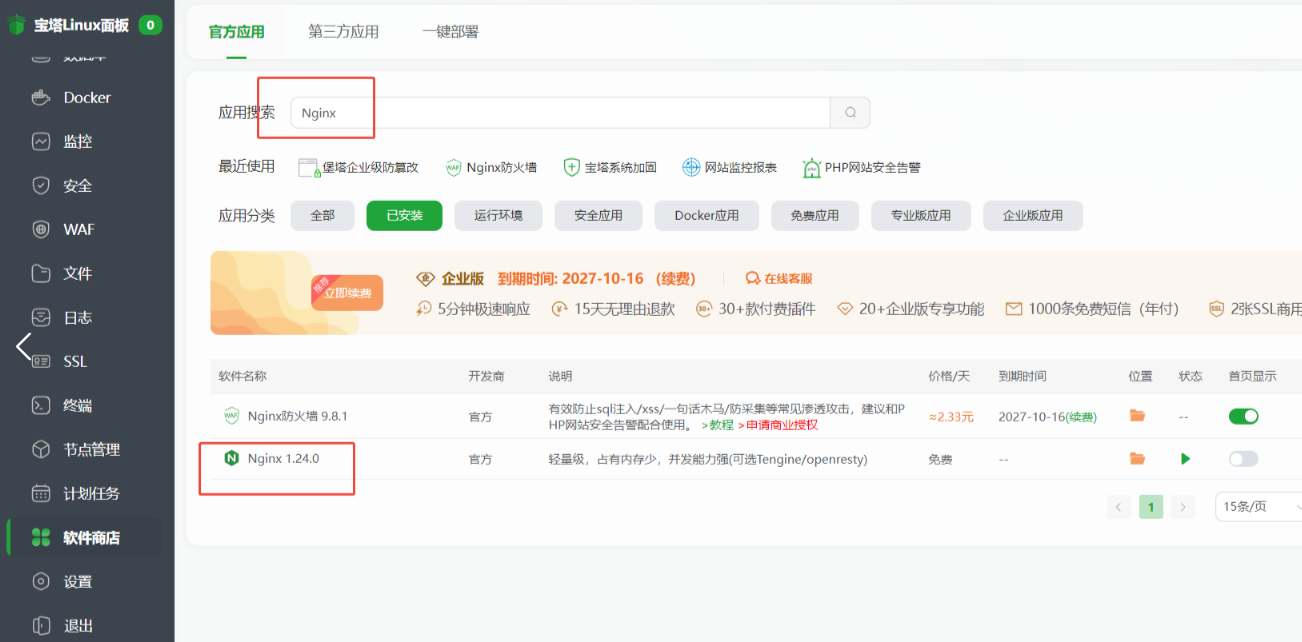The image size is (1302, 642).
Task: Click the 续费 link in the 企业版 banner
Action: (x=676, y=279)
